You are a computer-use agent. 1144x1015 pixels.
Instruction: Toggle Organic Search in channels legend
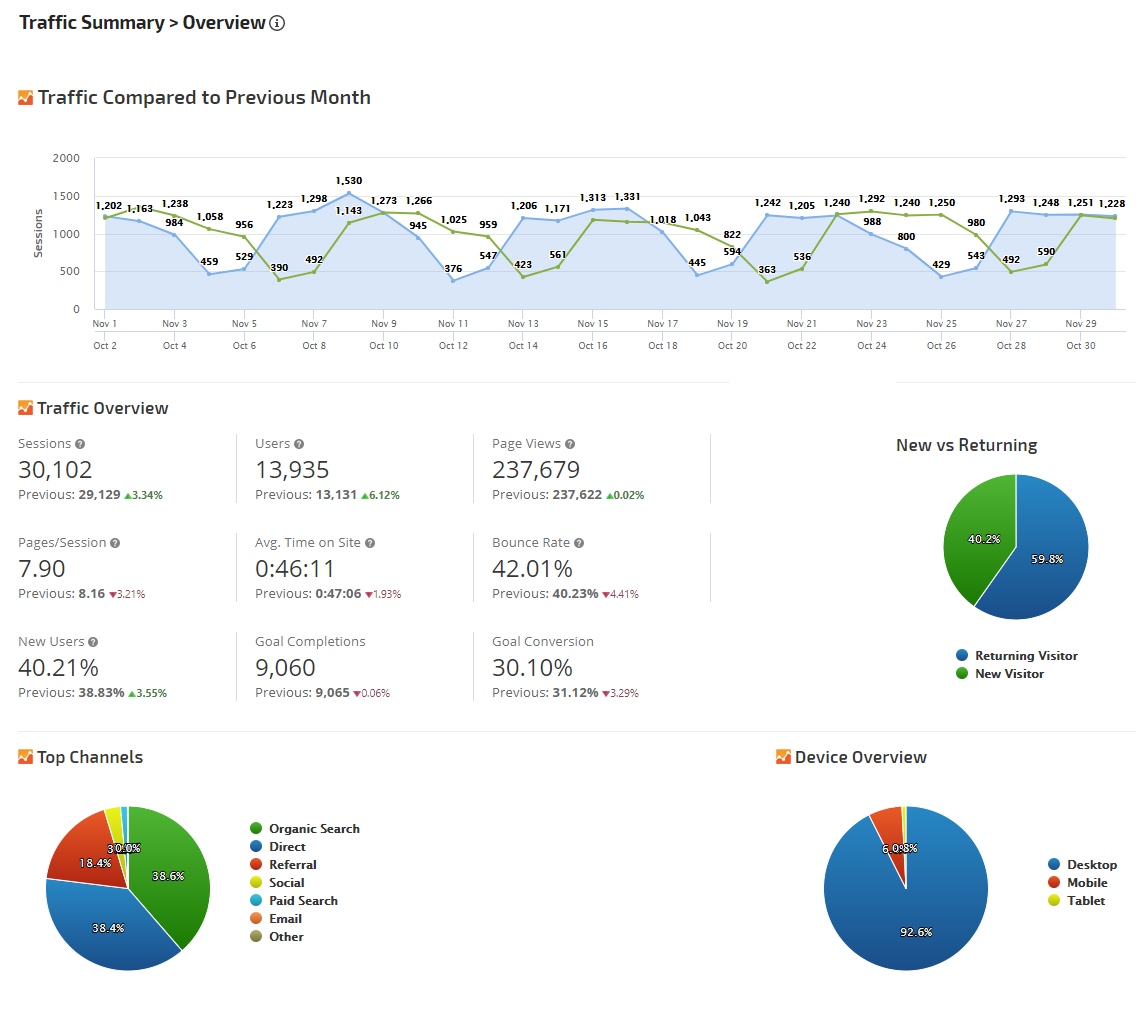click(313, 829)
